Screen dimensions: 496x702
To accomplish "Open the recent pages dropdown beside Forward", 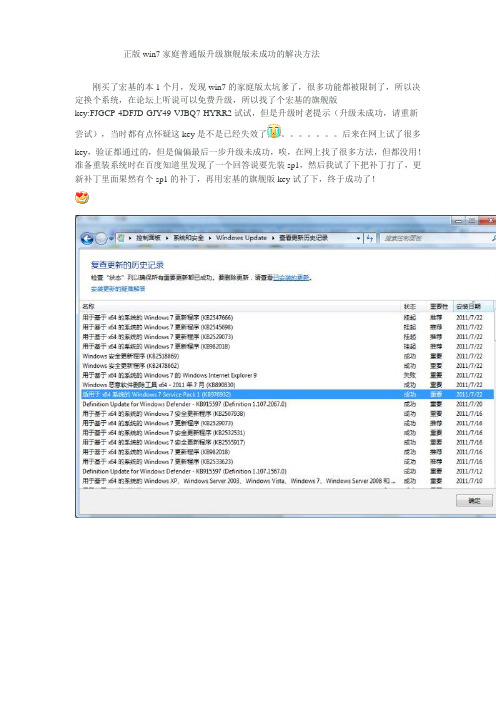I will (x=111, y=239).
